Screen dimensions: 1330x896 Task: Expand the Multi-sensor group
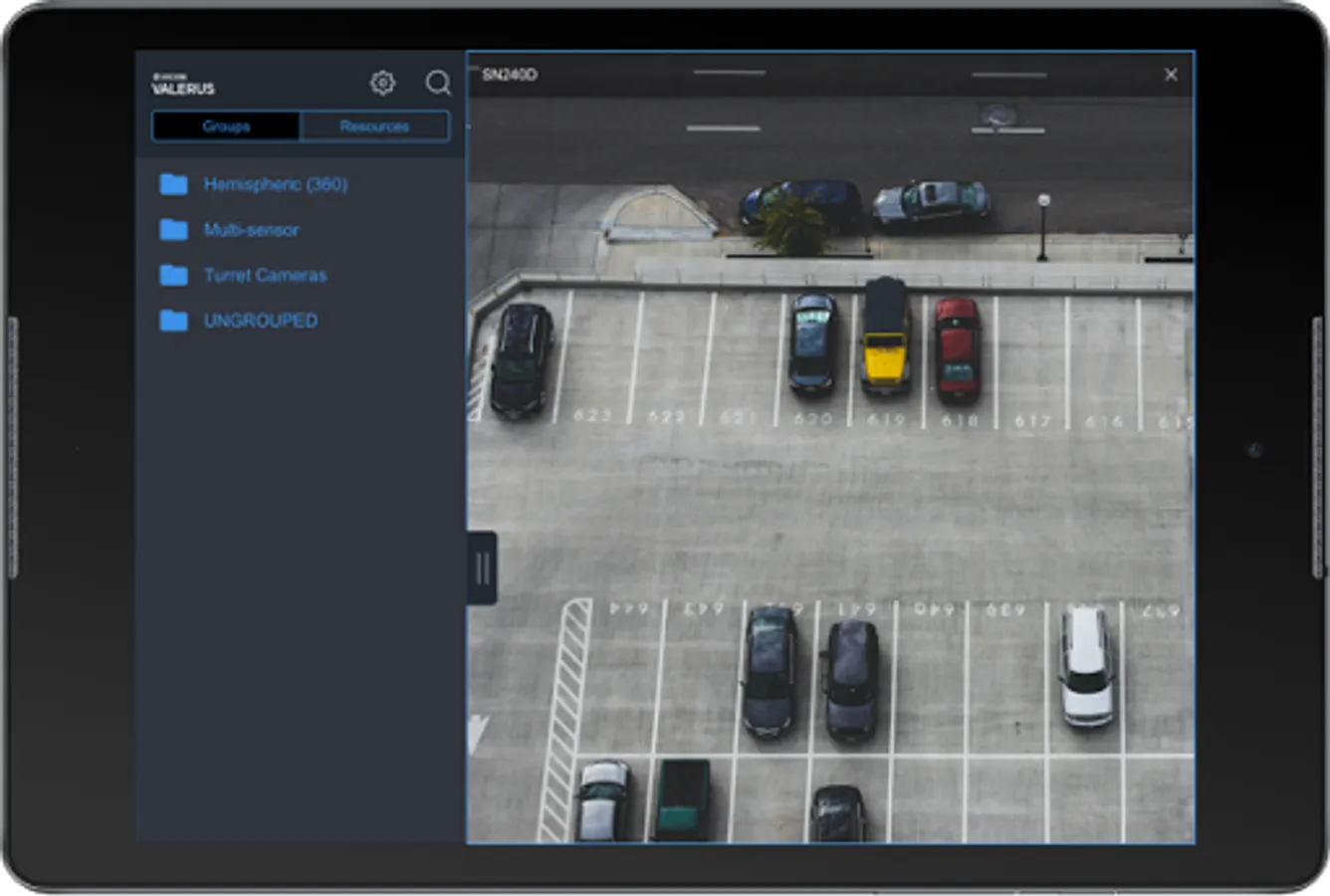(251, 230)
